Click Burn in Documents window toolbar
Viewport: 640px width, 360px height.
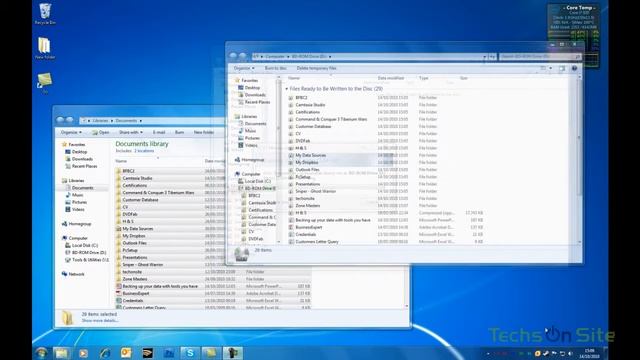point(179,132)
